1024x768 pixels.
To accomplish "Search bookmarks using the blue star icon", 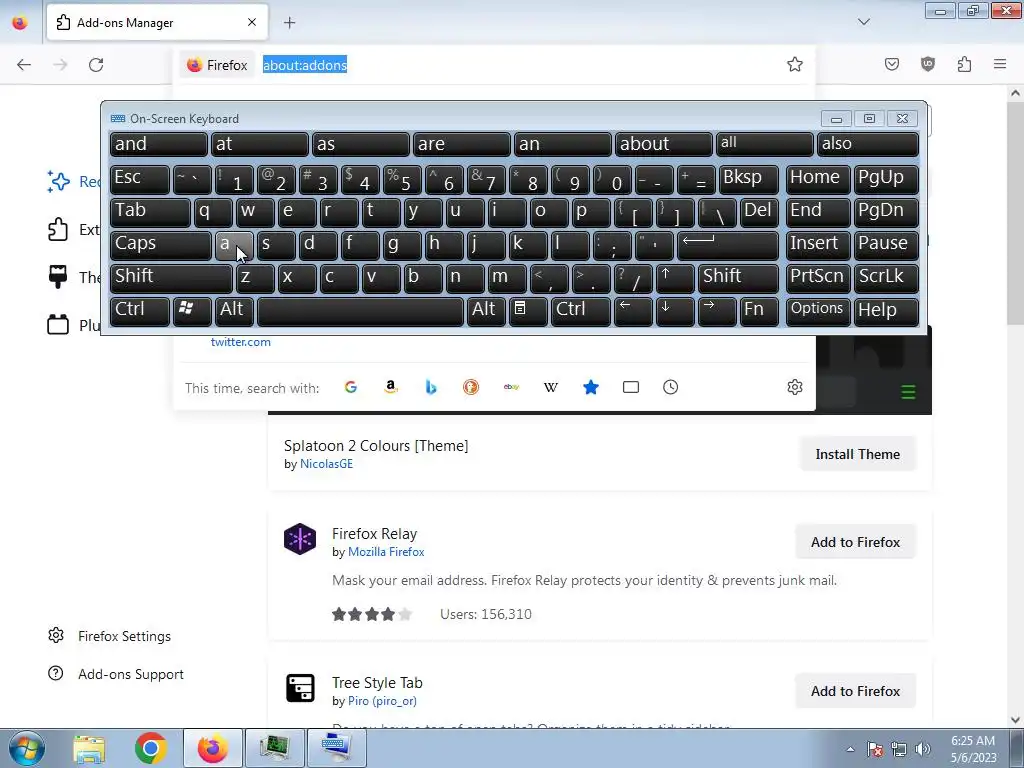I will [x=591, y=387].
